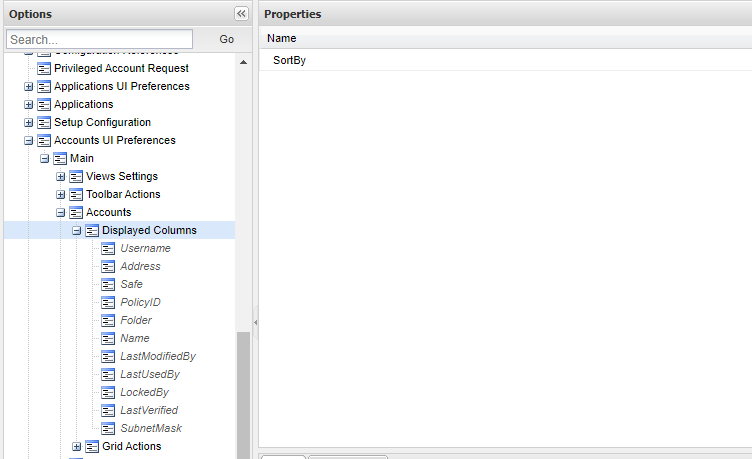Expand the Grid Actions node

coord(77,446)
